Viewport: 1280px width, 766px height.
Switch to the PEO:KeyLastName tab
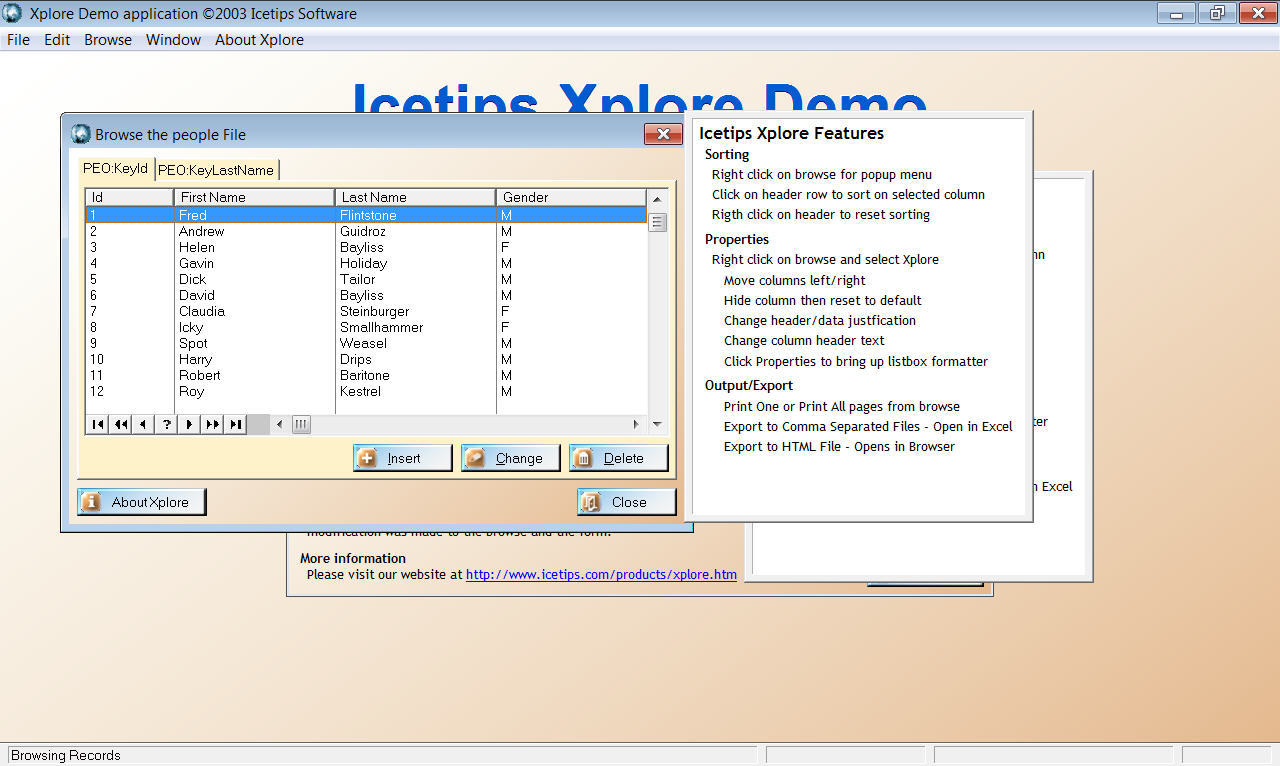(216, 170)
